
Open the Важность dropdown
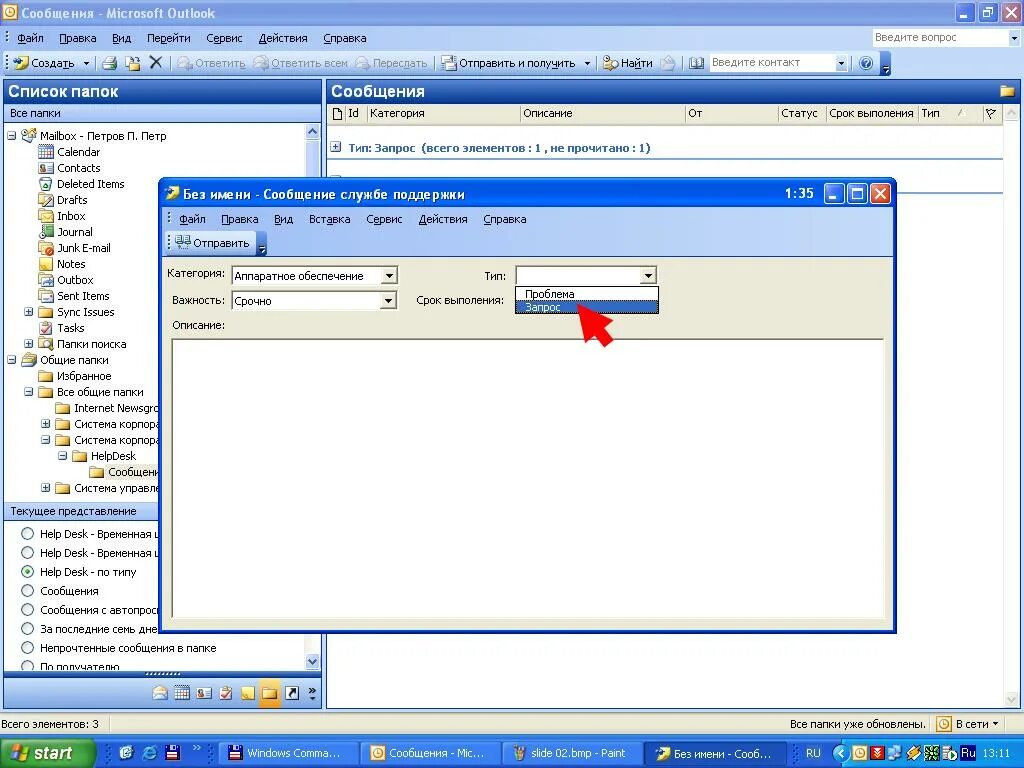[389, 300]
